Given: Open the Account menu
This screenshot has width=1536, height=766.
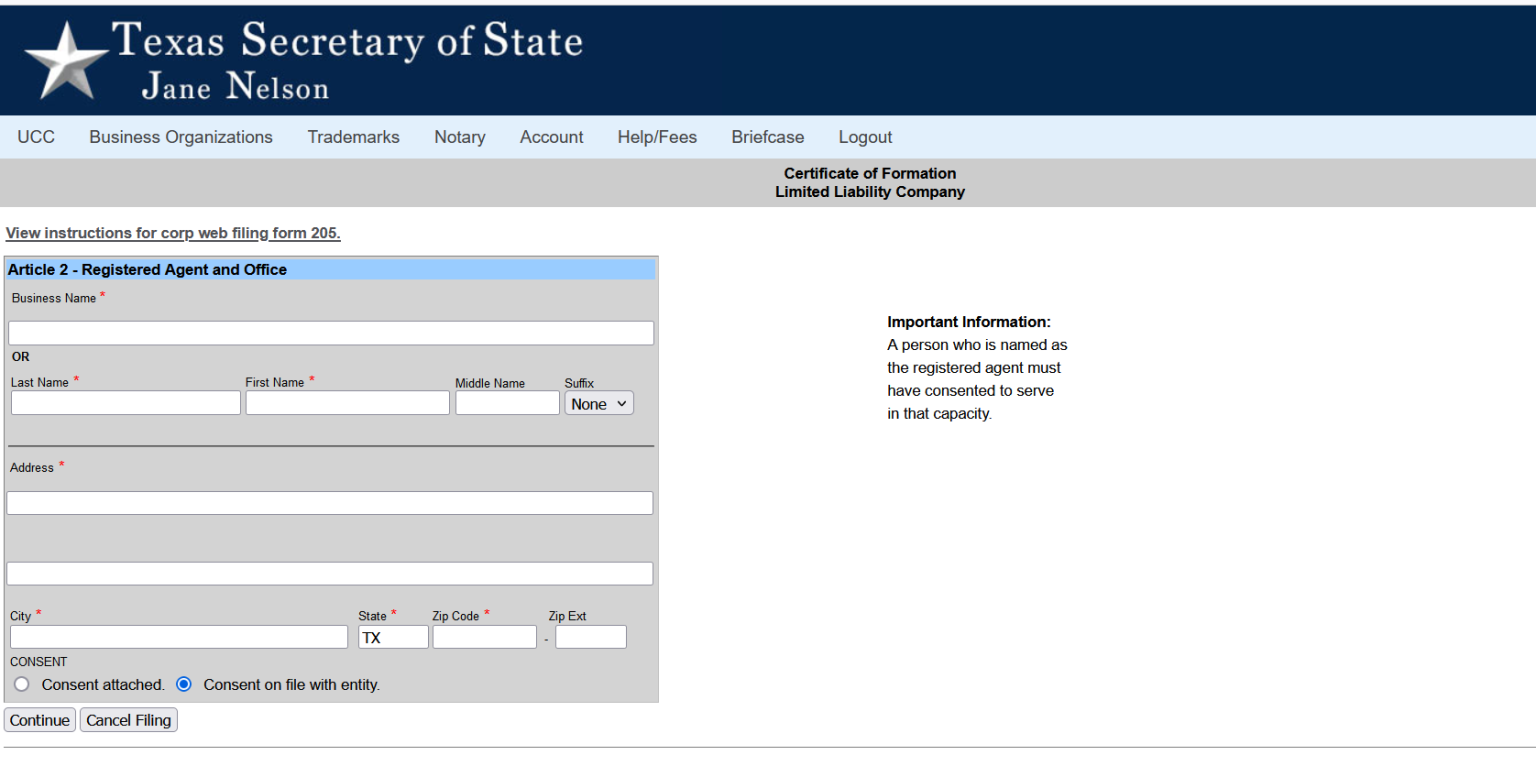Looking at the screenshot, I should click(x=551, y=137).
